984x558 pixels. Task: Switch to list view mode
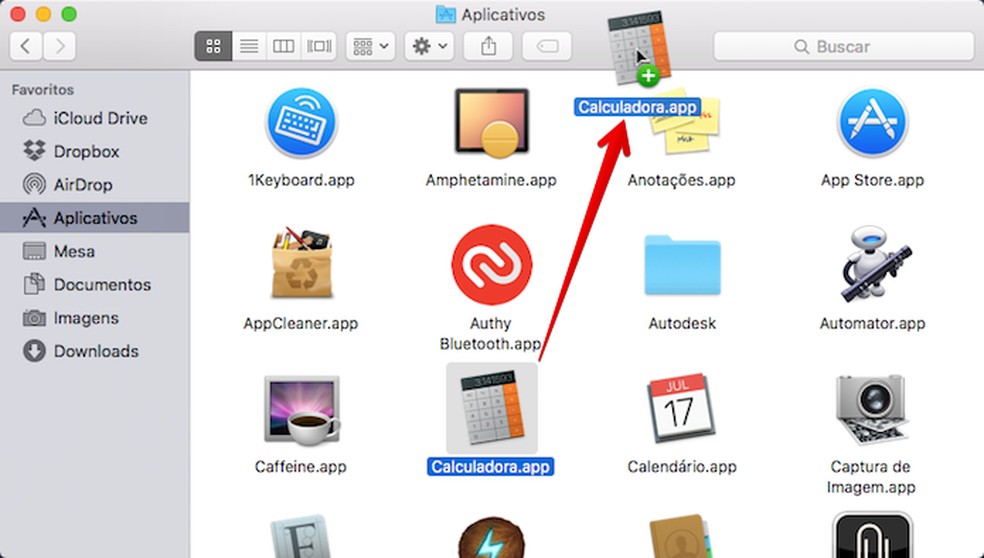coord(249,46)
